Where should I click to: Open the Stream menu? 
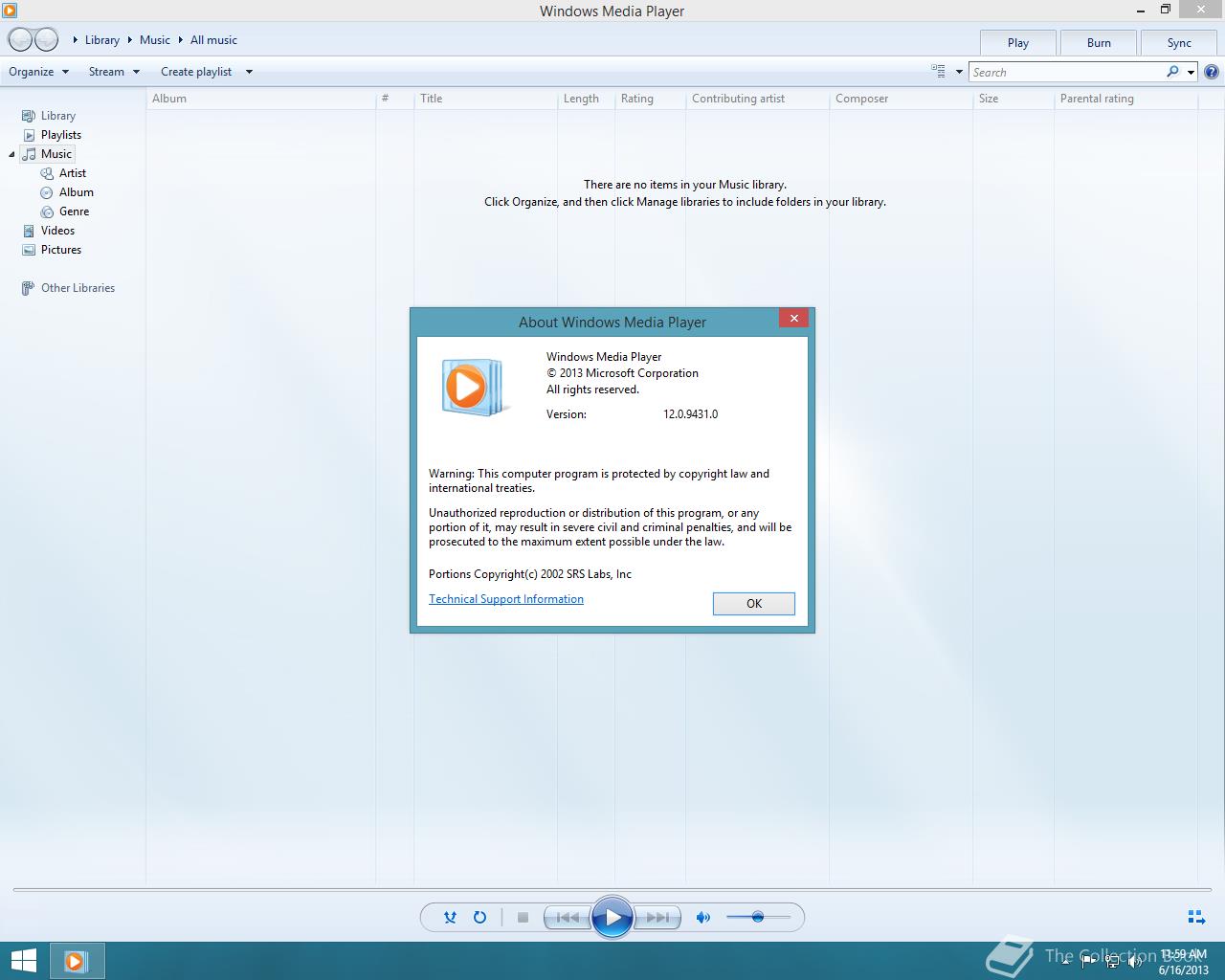(114, 72)
